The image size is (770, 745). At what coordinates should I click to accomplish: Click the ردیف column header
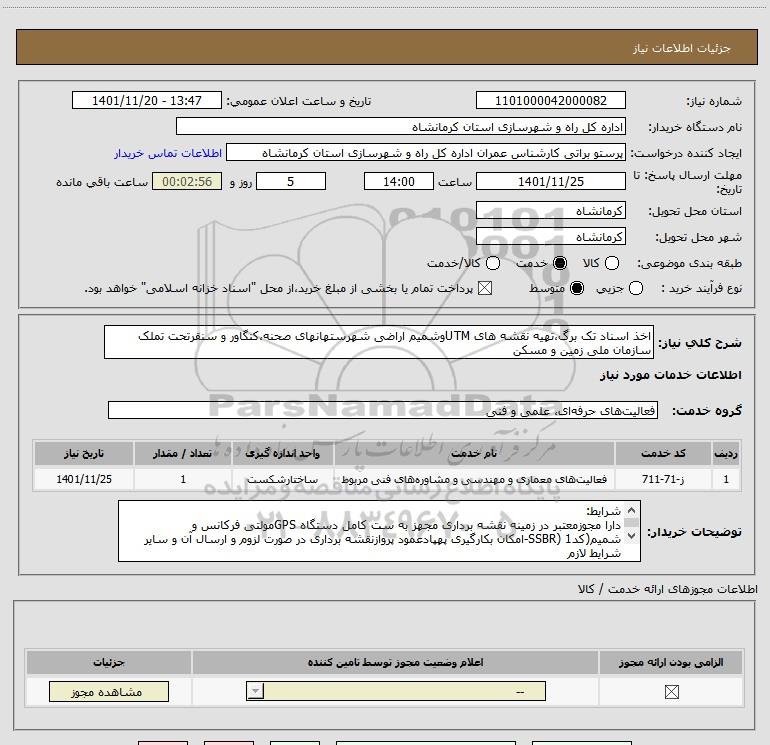(x=726, y=453)
